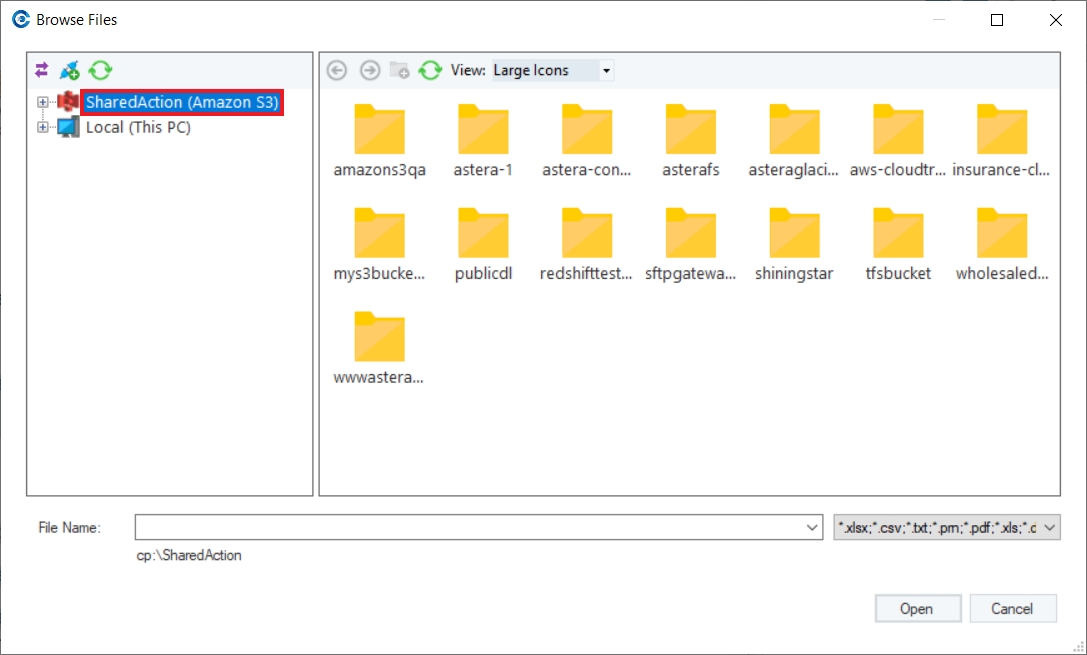Expand the Local (This PC) node
Viewport: 1087px width, 655px height.
[43, 127]
